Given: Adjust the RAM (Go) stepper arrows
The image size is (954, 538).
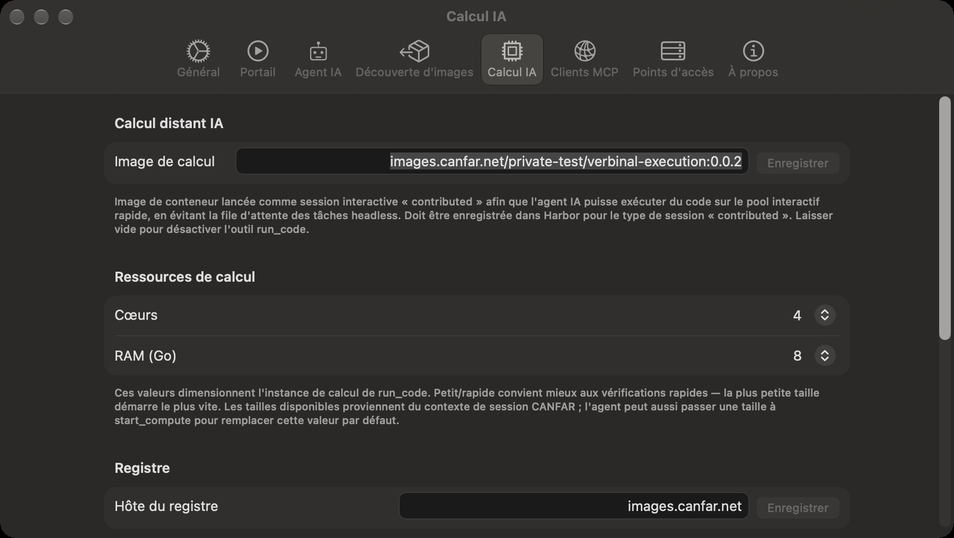Looking at the screenshot, I should pos(824,355).
